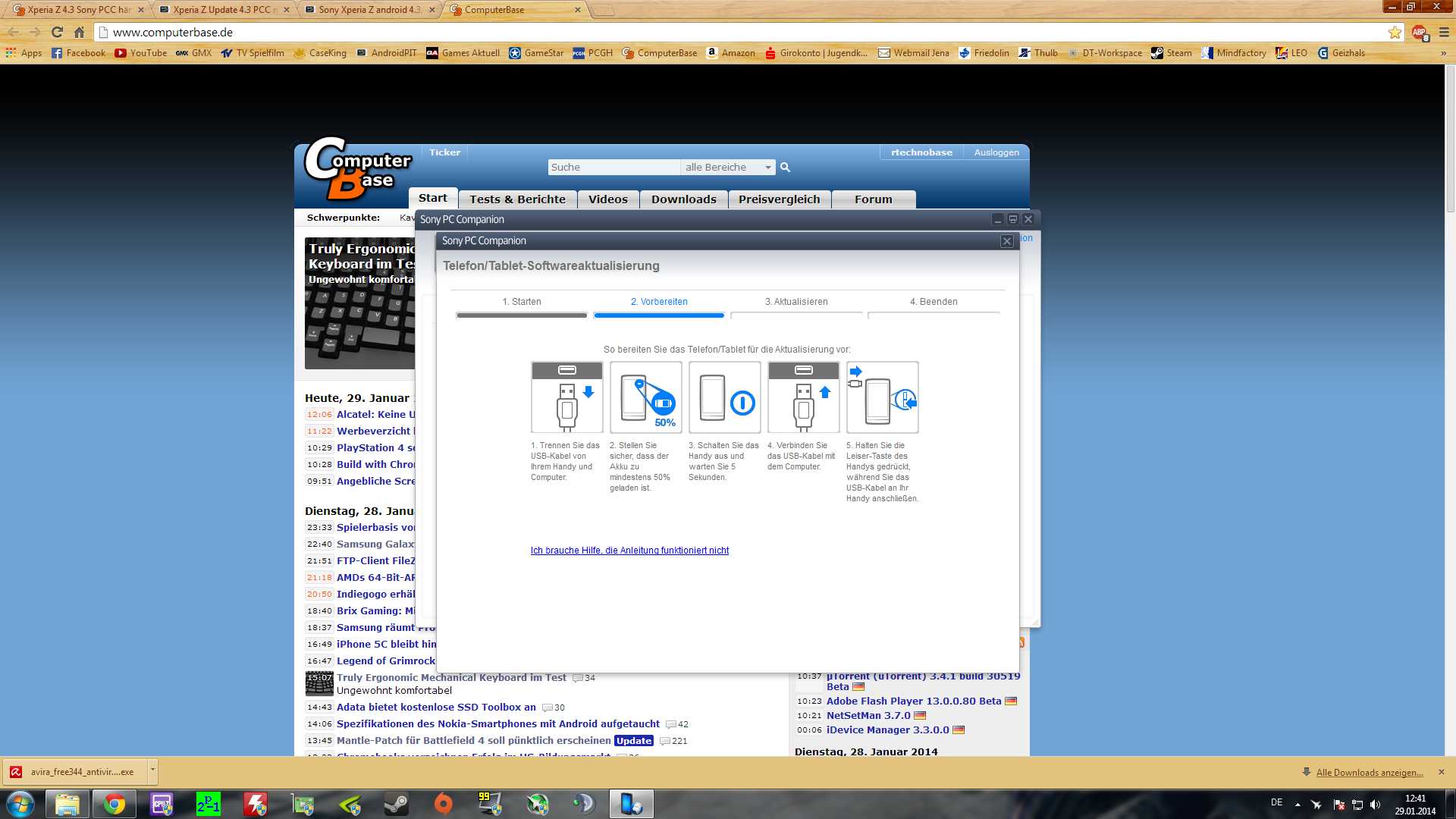This screenshot has height=819, width=1456.
Task: Click the disconnect USB cable step icon
Action: coord(566,397)
